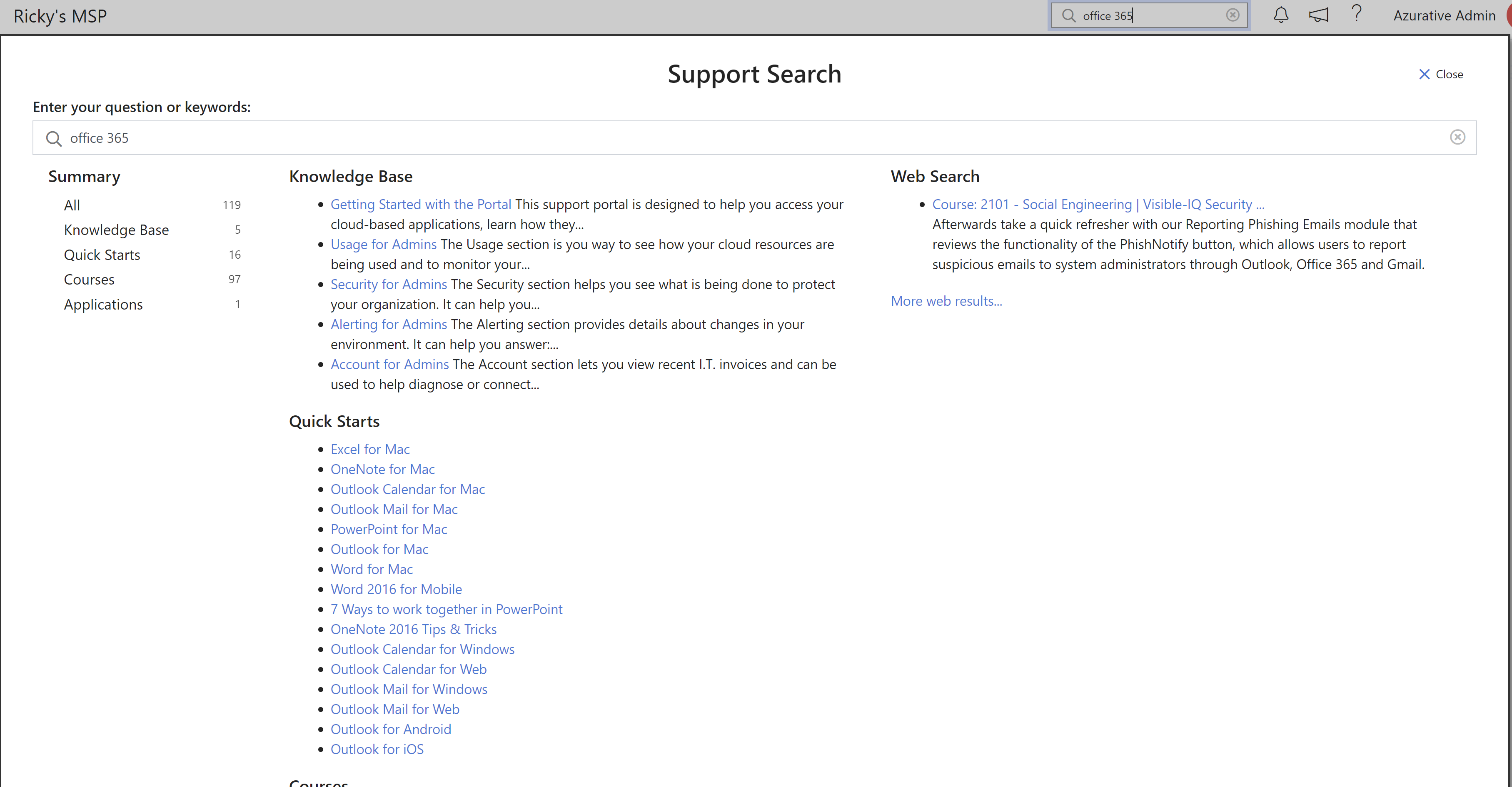
Task: Open Account for Admins article
Action: pyautogui.click(x=389, y=364)
